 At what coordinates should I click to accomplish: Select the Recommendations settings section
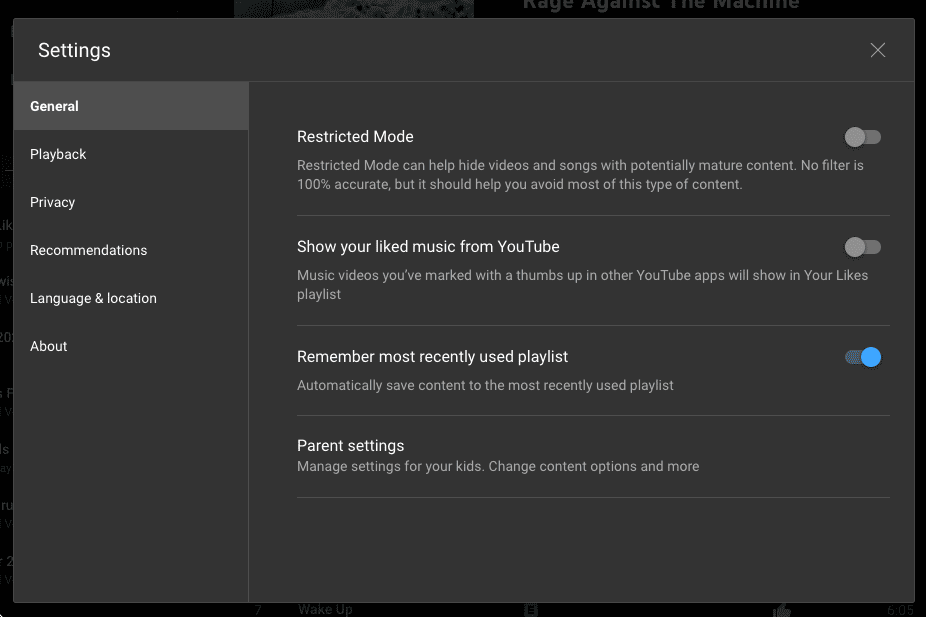pyautogui.click(x=89, y=250)
